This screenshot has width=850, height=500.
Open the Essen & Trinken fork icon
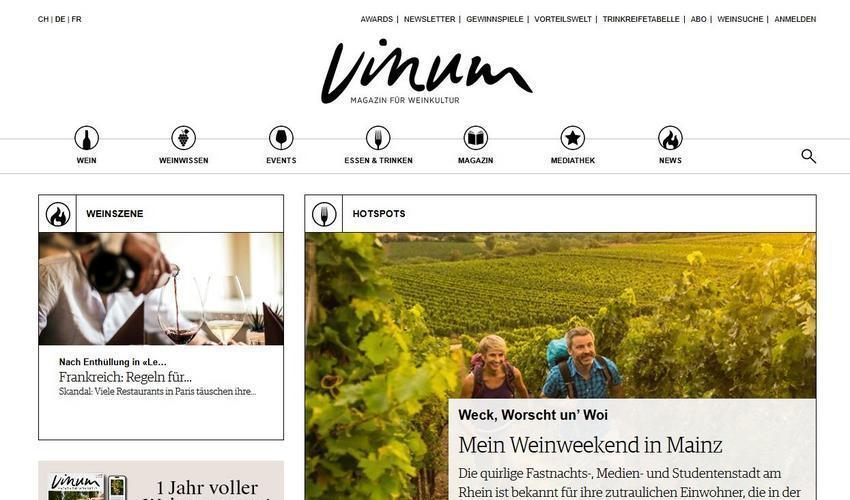click(x=378, y=138)
